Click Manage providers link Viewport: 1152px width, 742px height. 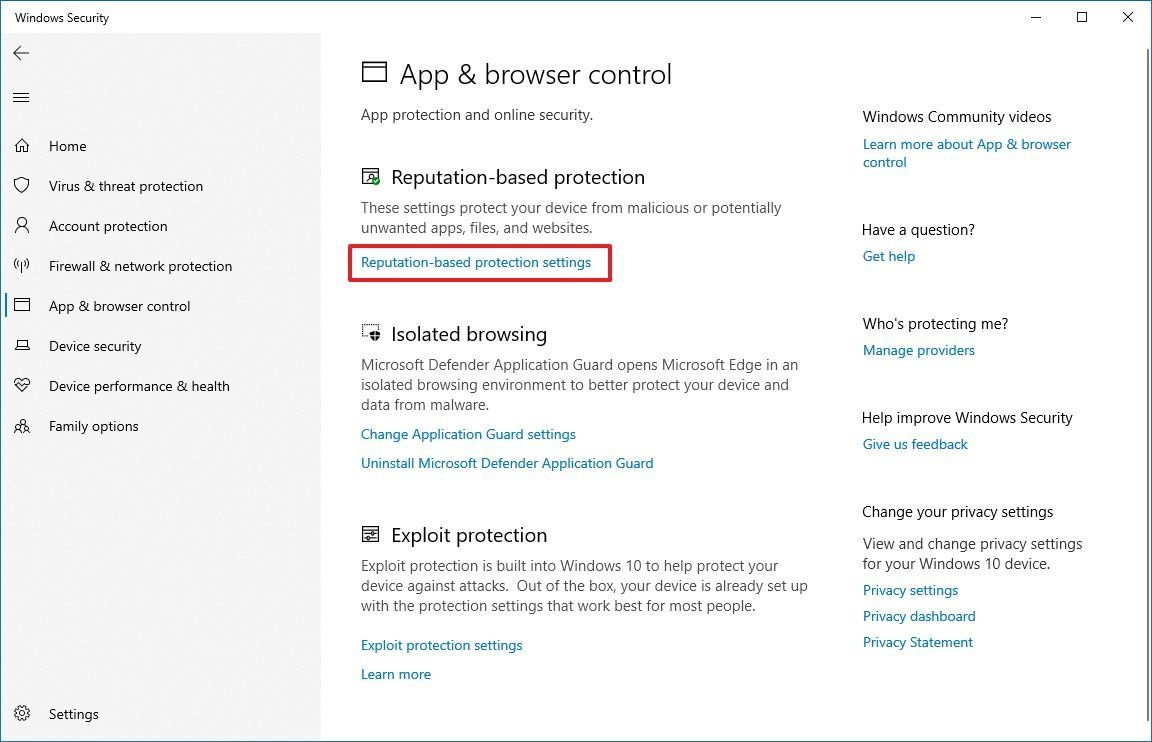(918, 350)
